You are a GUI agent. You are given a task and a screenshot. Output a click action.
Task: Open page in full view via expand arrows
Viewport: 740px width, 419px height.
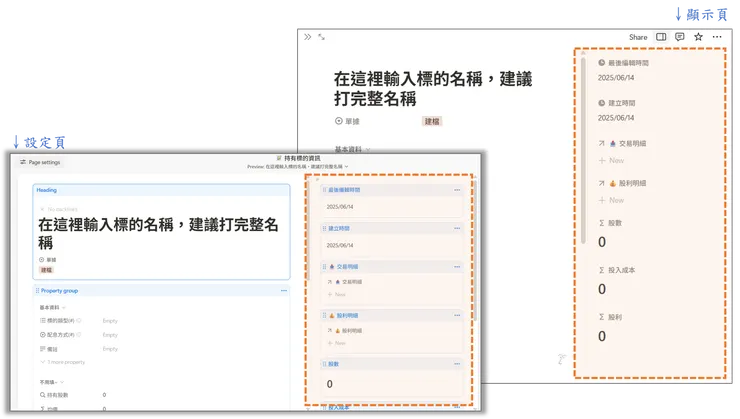(321, 37)
